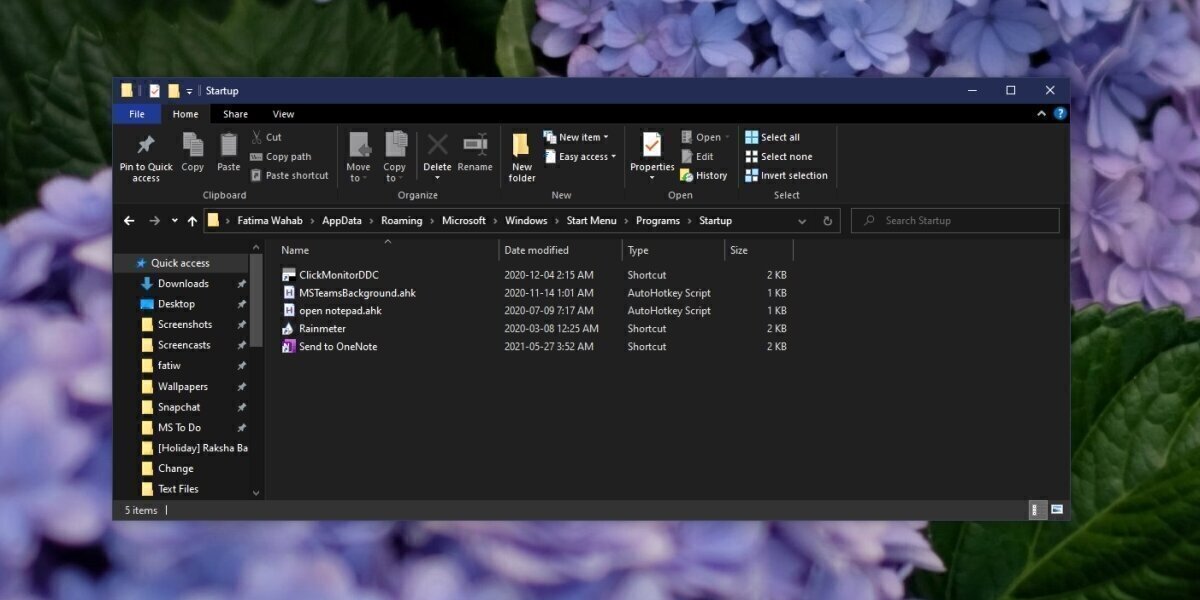Open the File menu tab
1200x600 pixels.
point(137,114)
